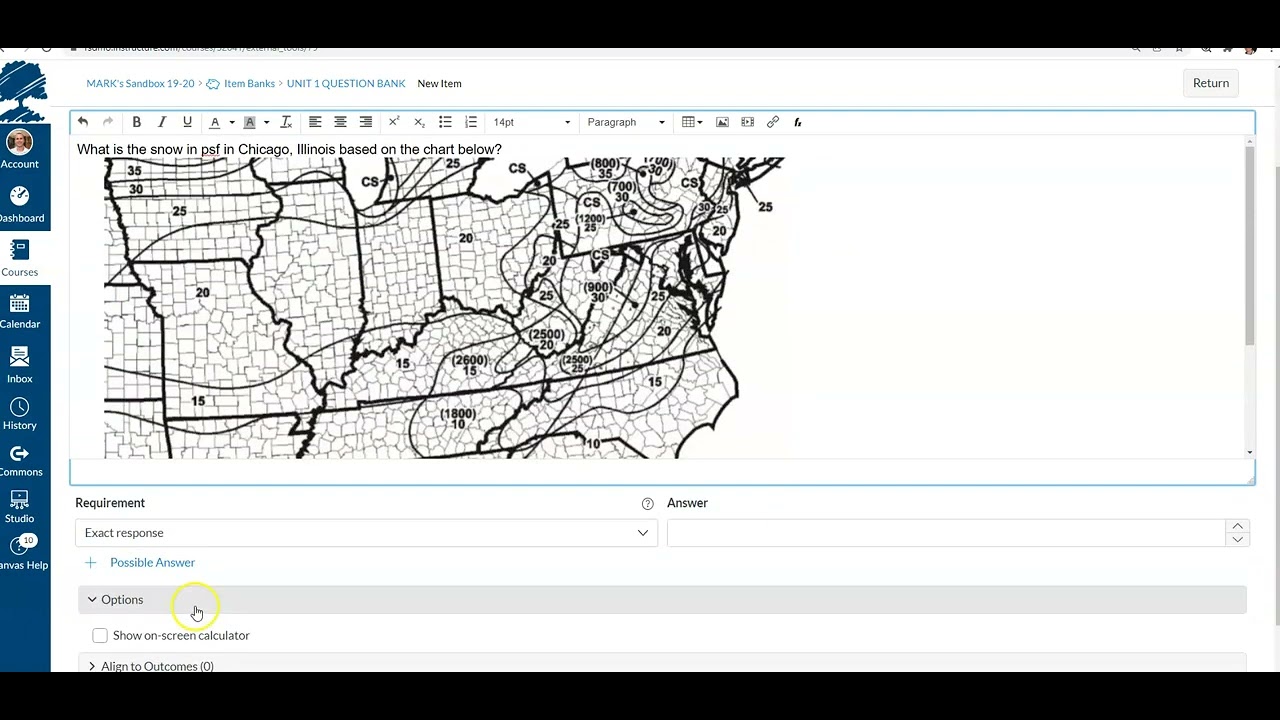Click the school logo in sidebar
Screen dimensions: 1280x720
24,92
